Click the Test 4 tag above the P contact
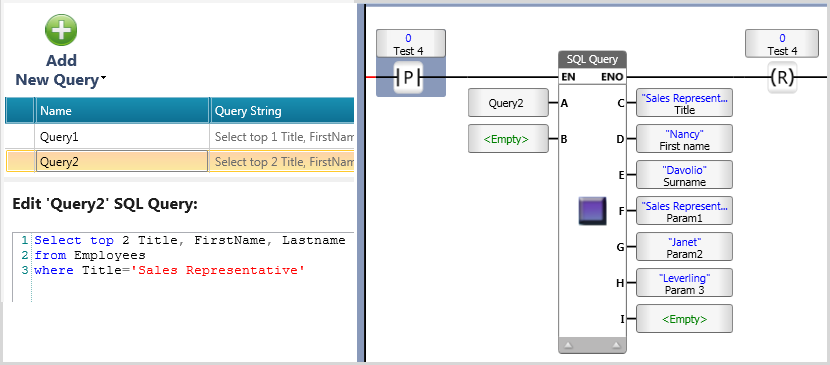 tap(411, 44)
